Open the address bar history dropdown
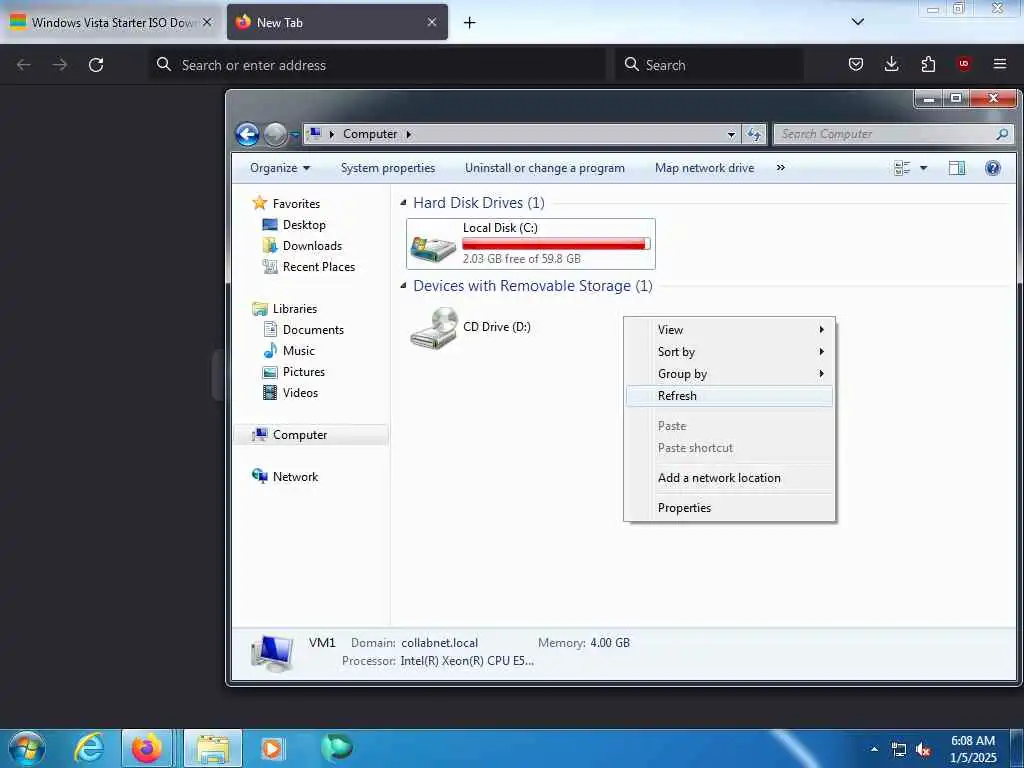 click(x=731, y=135)
